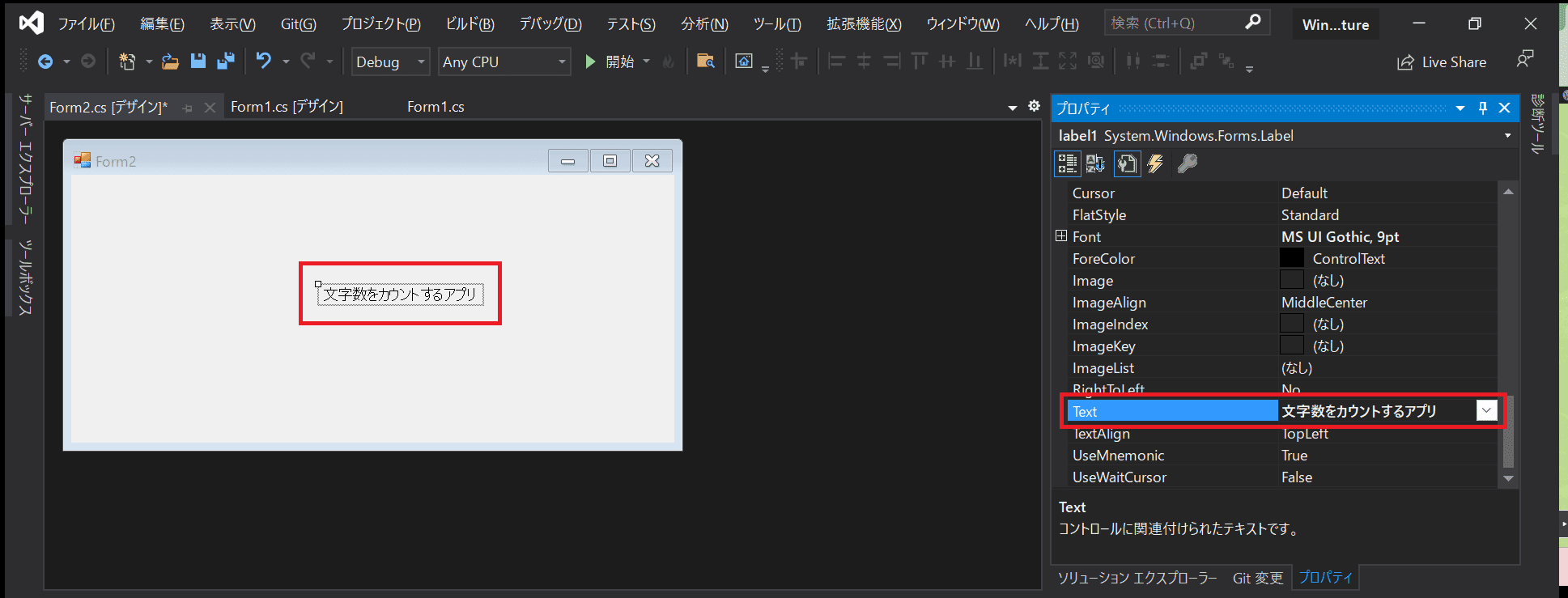
Task: Expand the Font property node
Action: click(x=1061, y=235)
